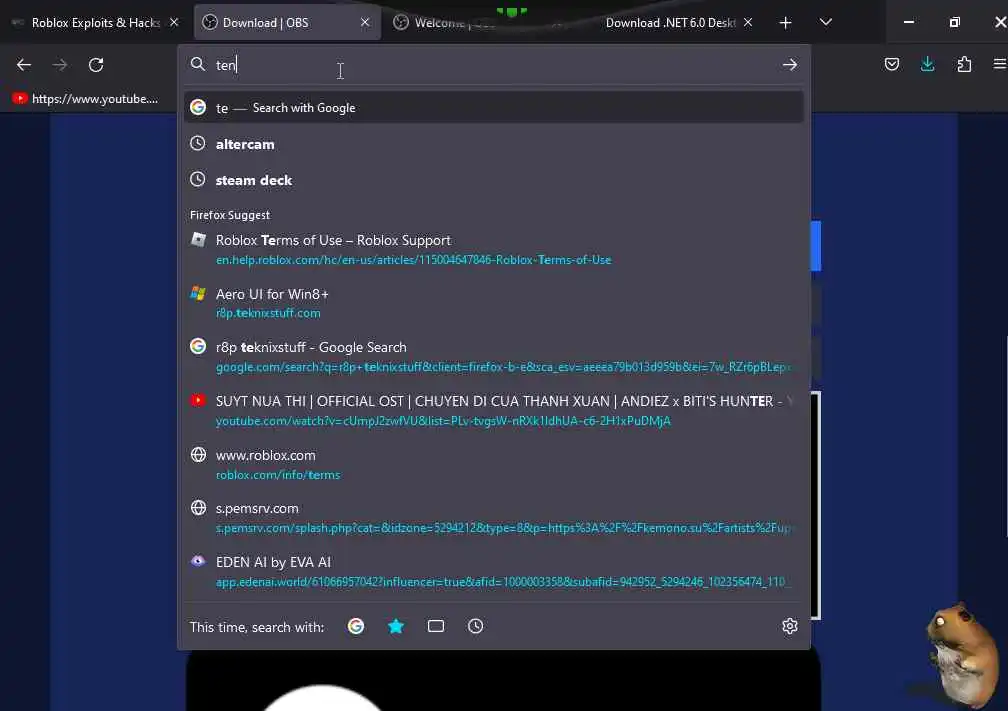Open Roblox Terms of Use suggestion
1008x711 pixels.
[x=494, y=249]
